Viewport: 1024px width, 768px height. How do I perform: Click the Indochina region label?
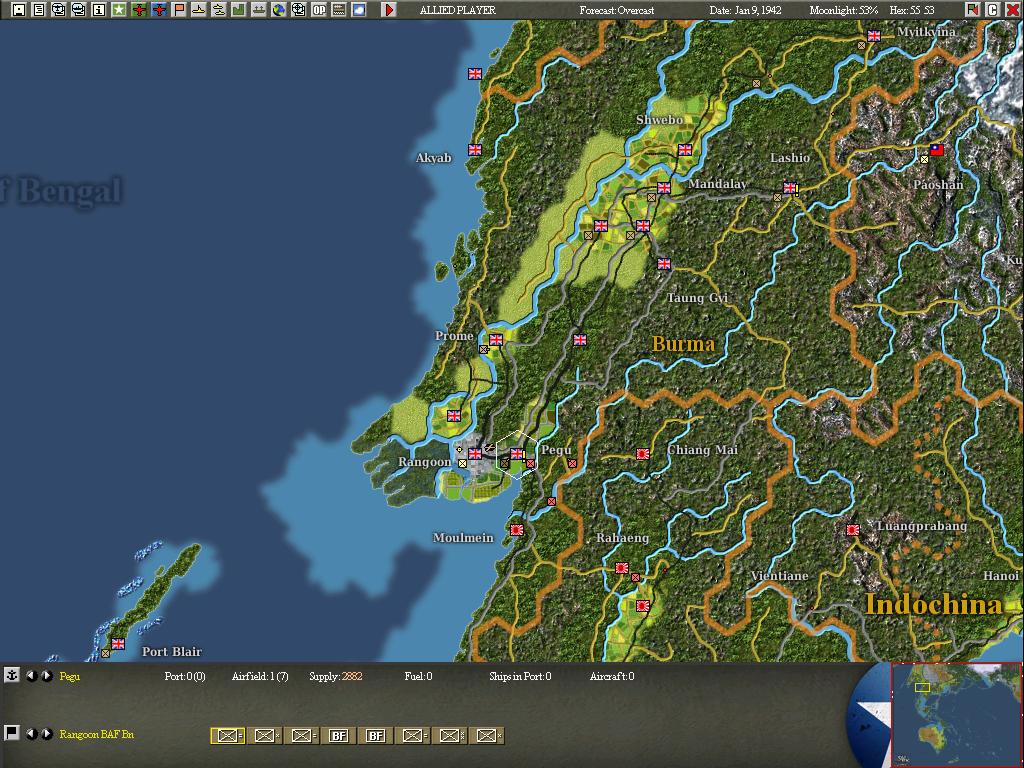point(934,604)
